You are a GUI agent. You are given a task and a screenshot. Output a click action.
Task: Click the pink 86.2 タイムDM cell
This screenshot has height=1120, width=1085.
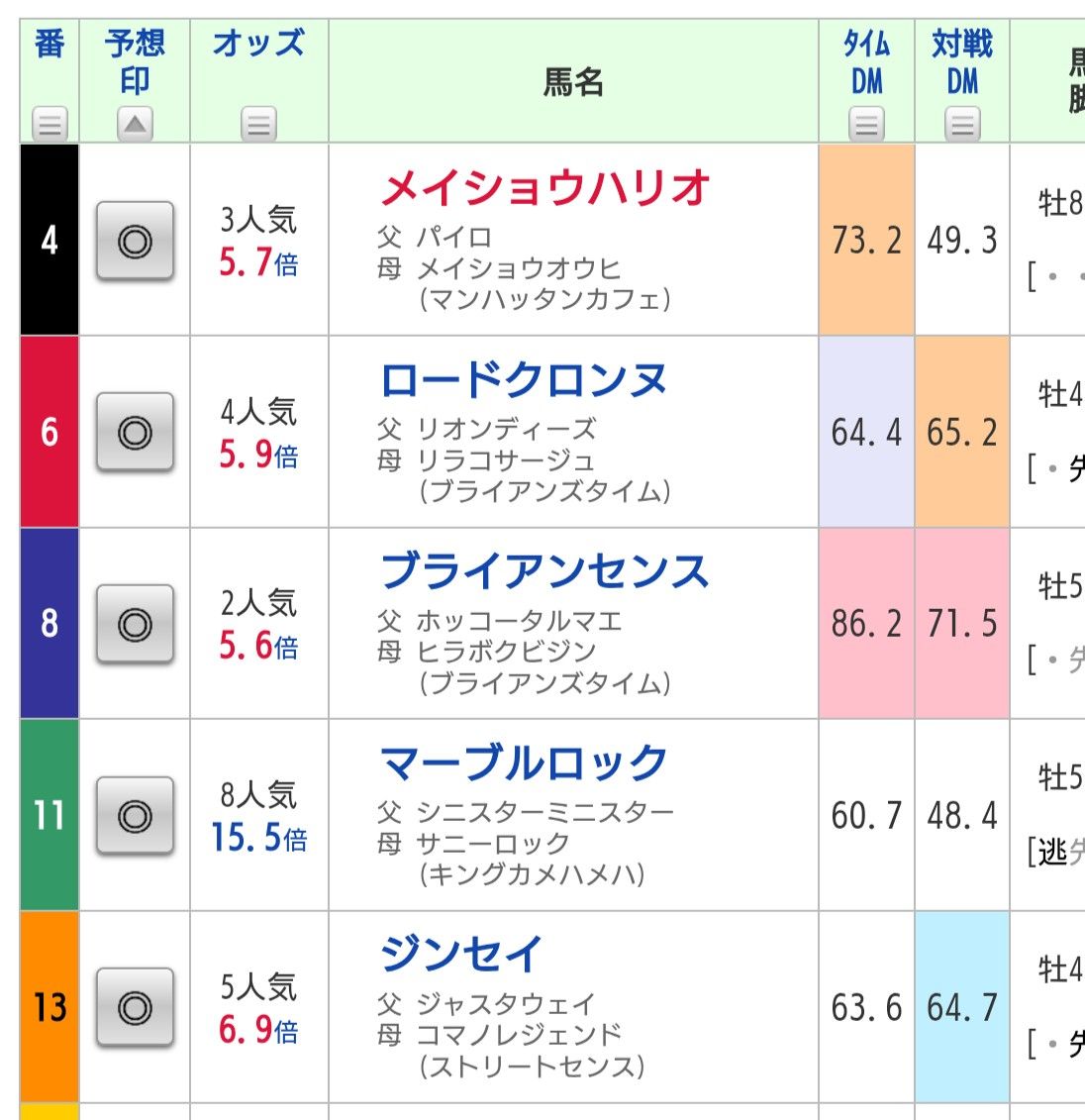click(866, 624)
